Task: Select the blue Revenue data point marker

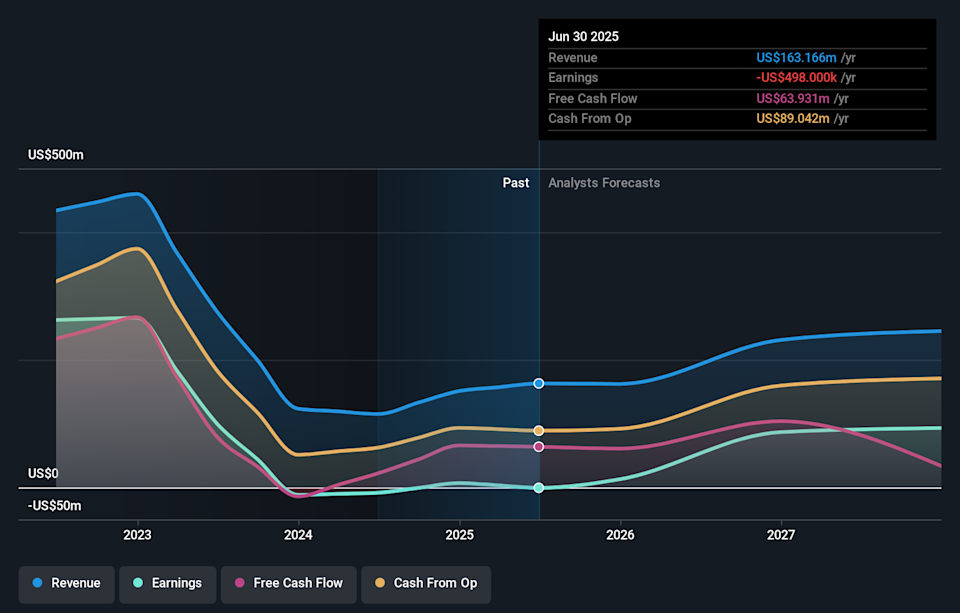Action: pos(539,383)
